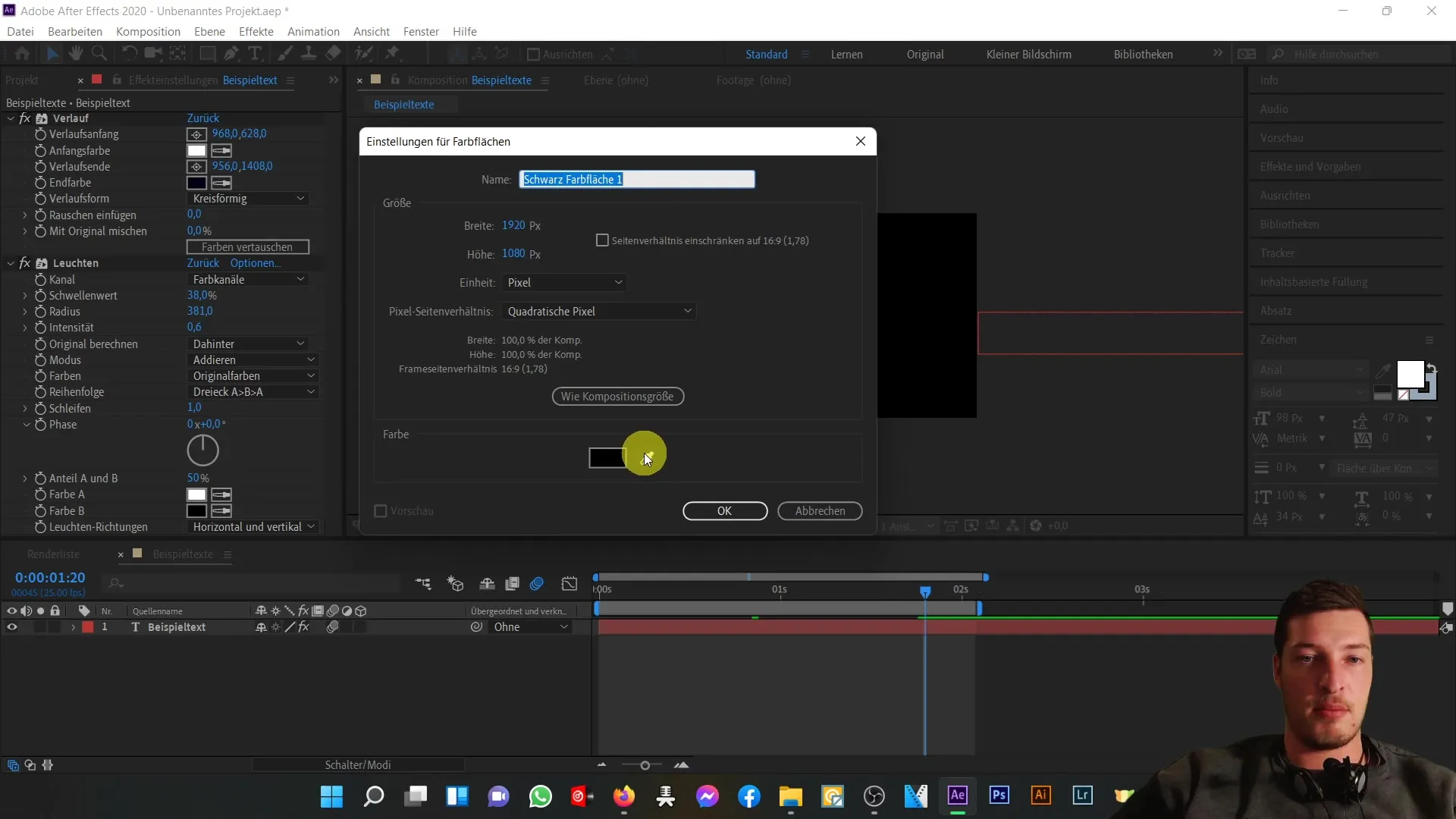Screen dimensions: 1456x819
Task: Click the Wie Kompositionsgröße button
Action: tap(619, 396)
